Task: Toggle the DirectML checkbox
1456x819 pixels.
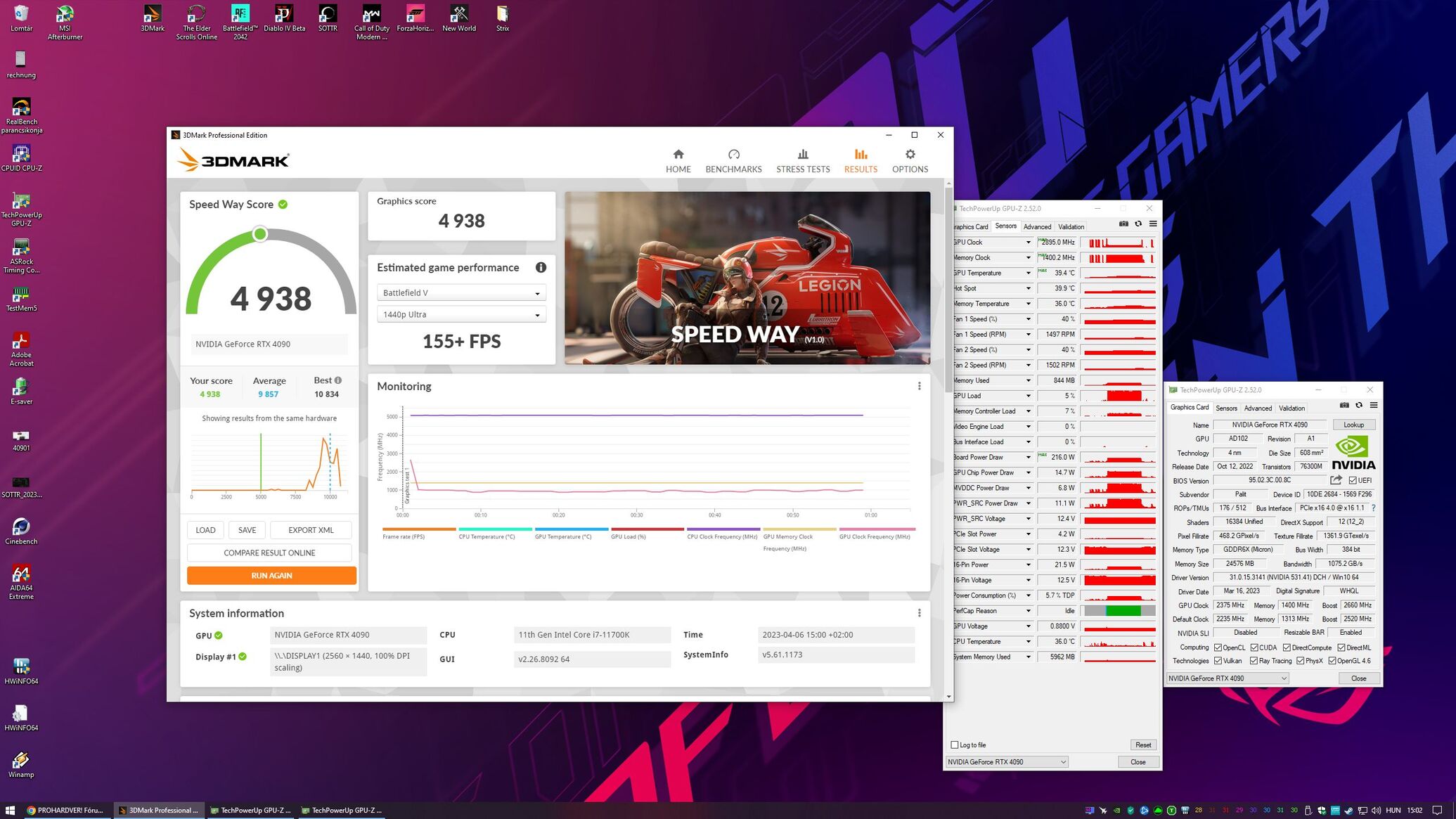Action: [1341, 648]
